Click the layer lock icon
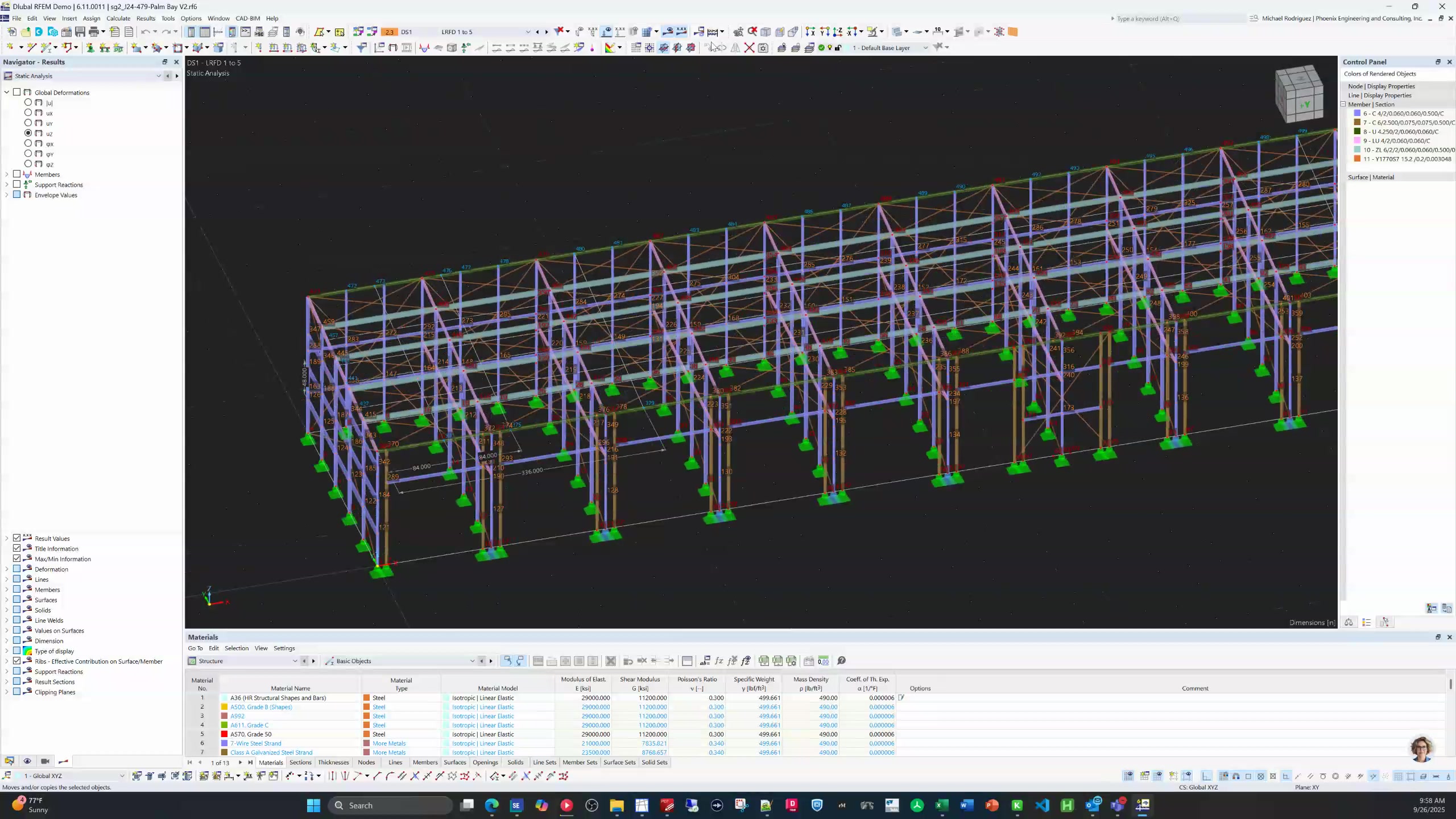1456x819 pixels. tap(838, 48)
